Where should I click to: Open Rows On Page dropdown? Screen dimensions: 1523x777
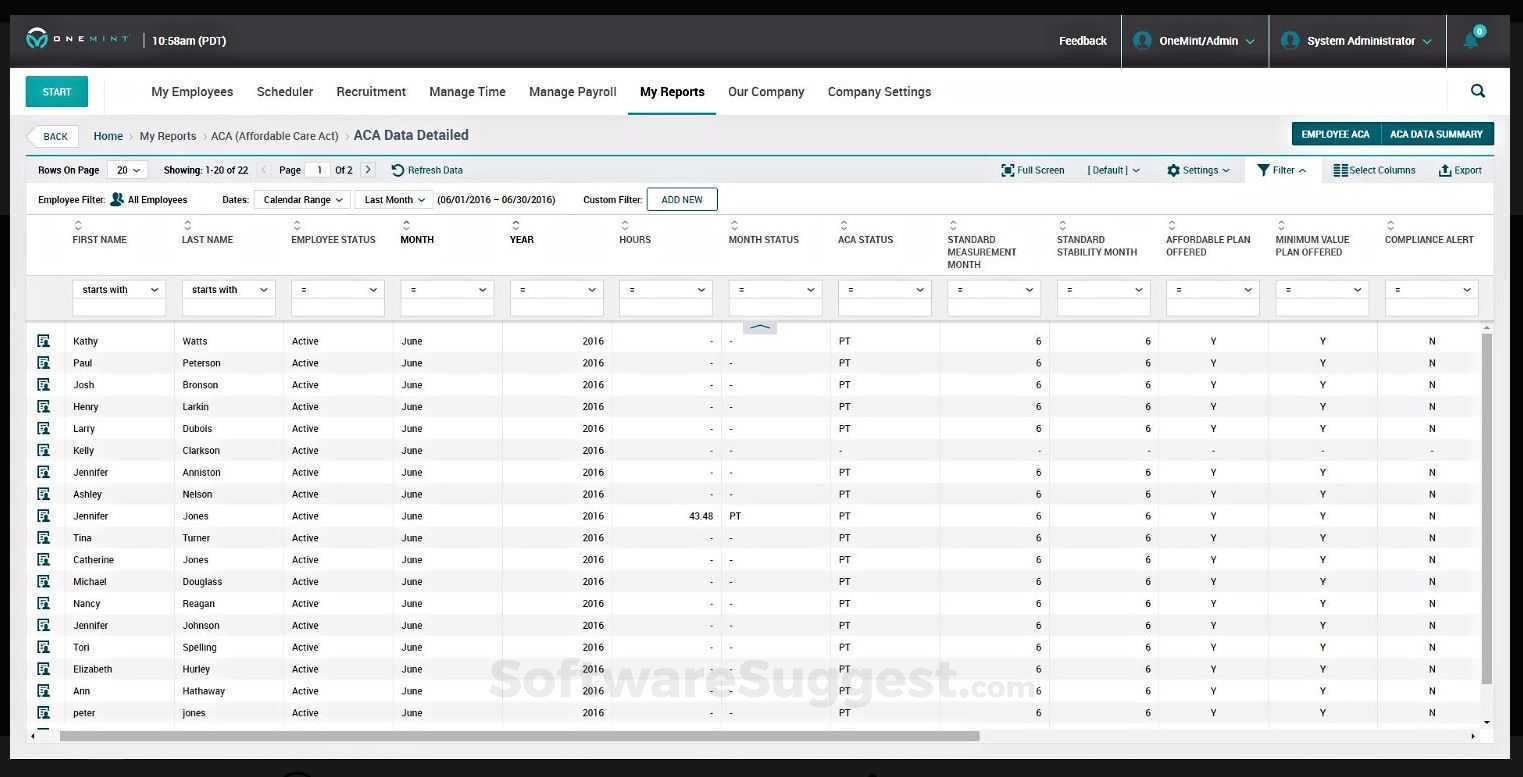[127, 170]
